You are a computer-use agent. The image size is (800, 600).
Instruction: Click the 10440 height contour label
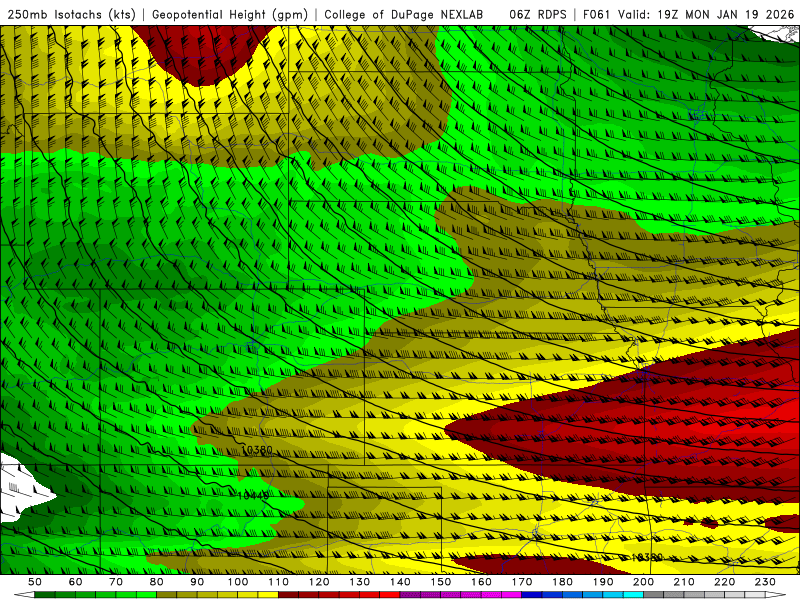[253, 495]
